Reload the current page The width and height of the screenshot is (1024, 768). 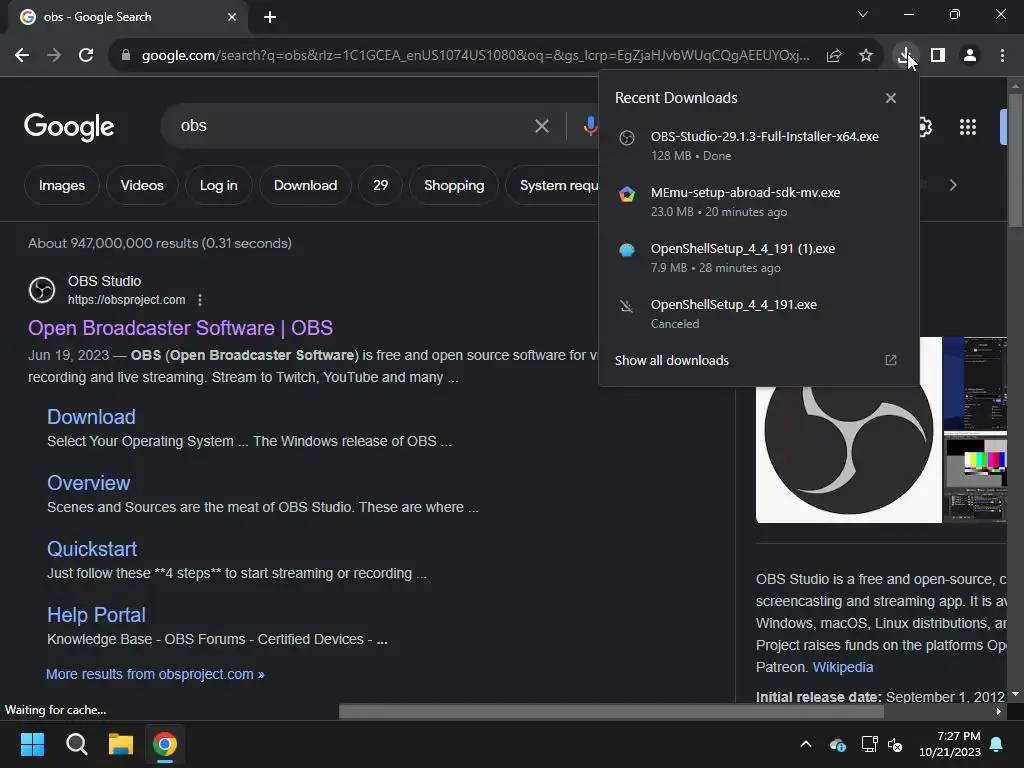pos(86,56)
